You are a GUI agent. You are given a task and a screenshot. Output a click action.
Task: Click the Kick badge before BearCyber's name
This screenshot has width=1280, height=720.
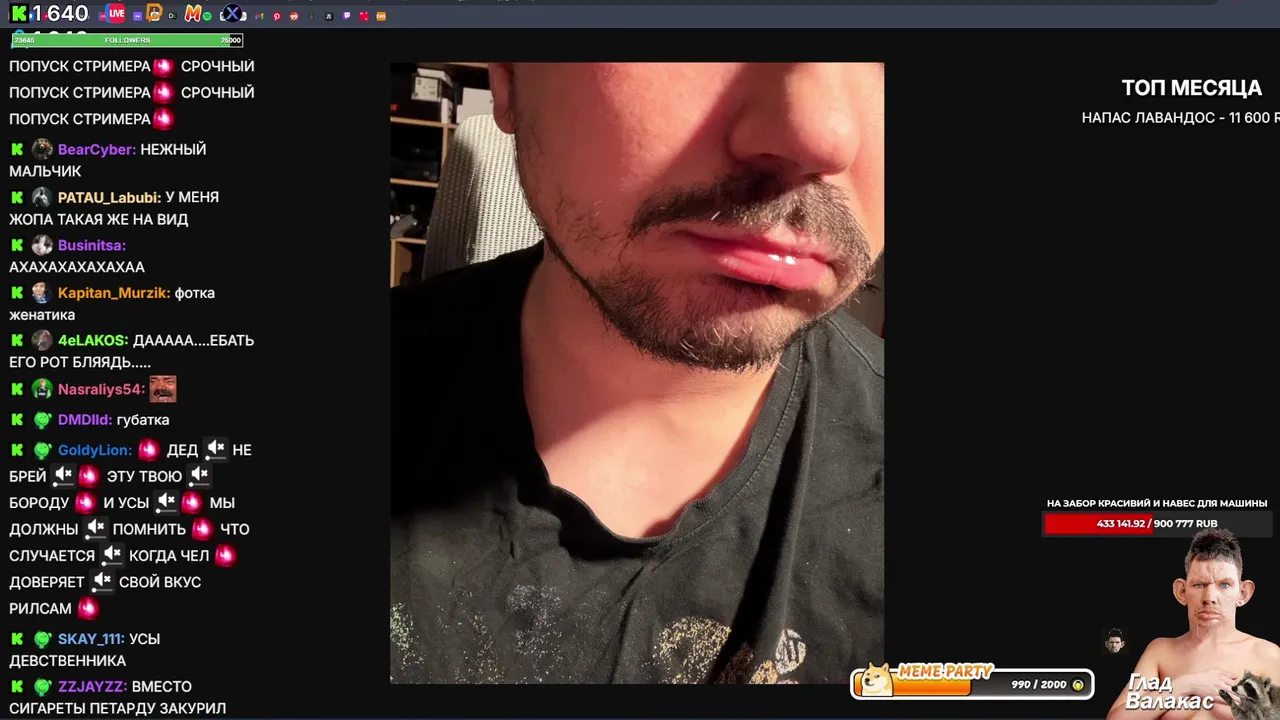click(x=17, y=149)
